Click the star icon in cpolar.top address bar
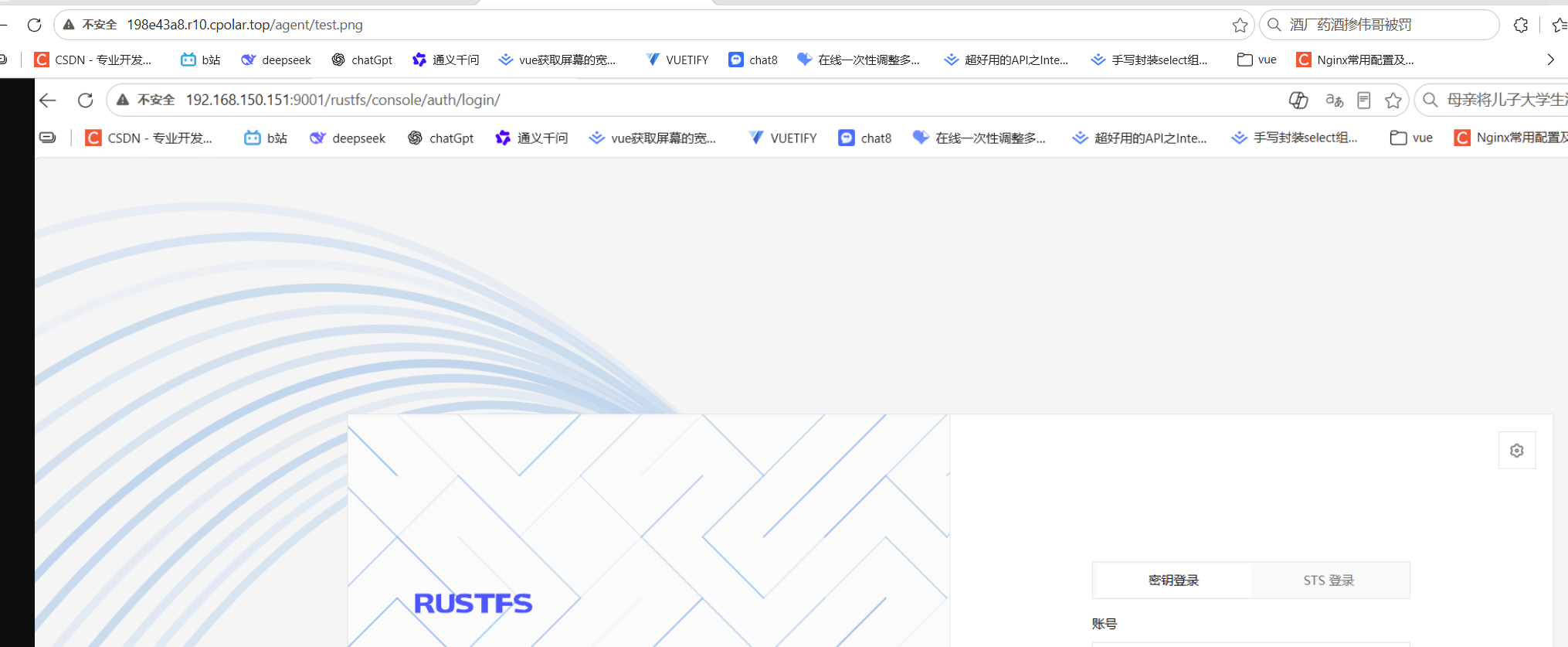Image resolution: width=1568 pixels, height=647 pixels. pos(1240,25)
